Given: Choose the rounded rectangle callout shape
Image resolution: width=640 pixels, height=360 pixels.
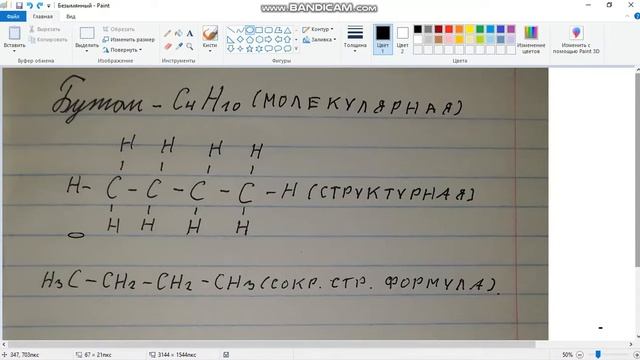Looking at the screenshot, I should [269, 49].
